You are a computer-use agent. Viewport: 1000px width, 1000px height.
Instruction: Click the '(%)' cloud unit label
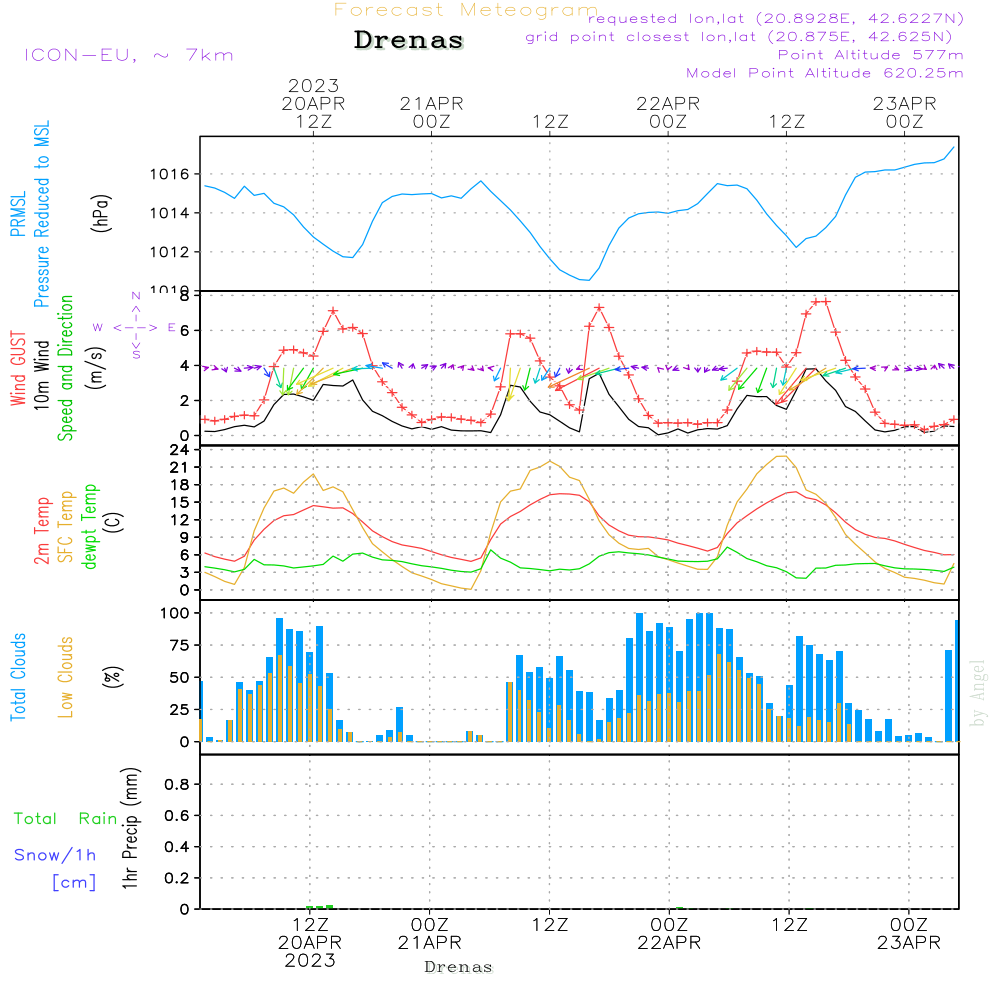tap(112, 677)
